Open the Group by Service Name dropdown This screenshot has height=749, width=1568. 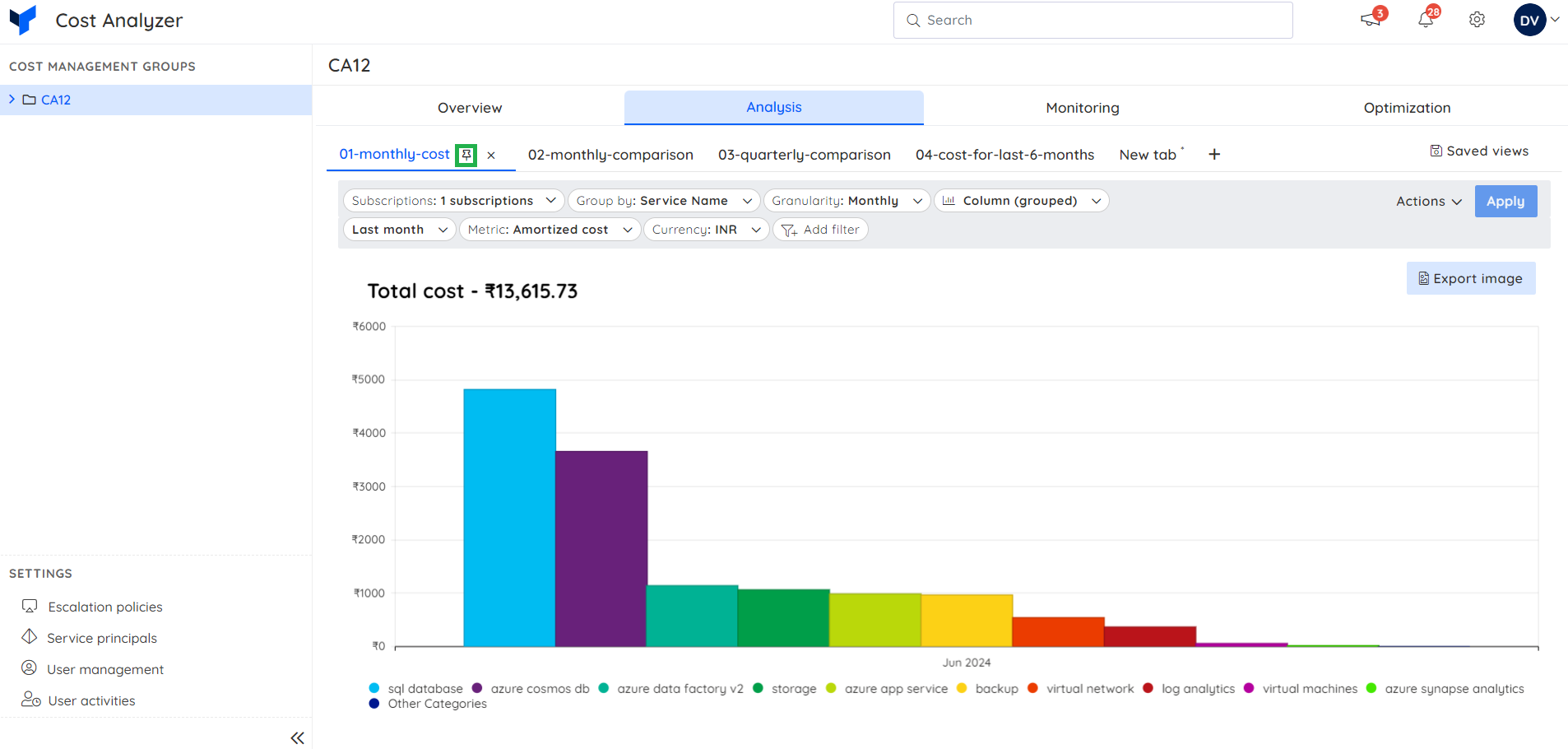click(x=664, y=201)
